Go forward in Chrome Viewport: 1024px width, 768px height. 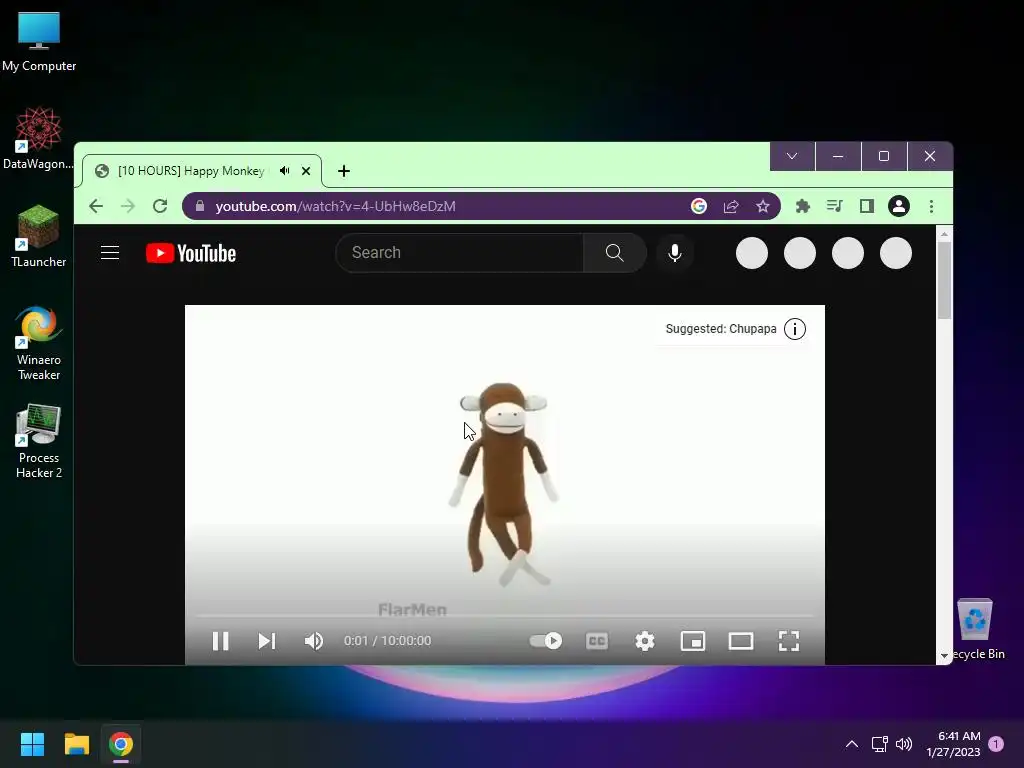(128, 206)
